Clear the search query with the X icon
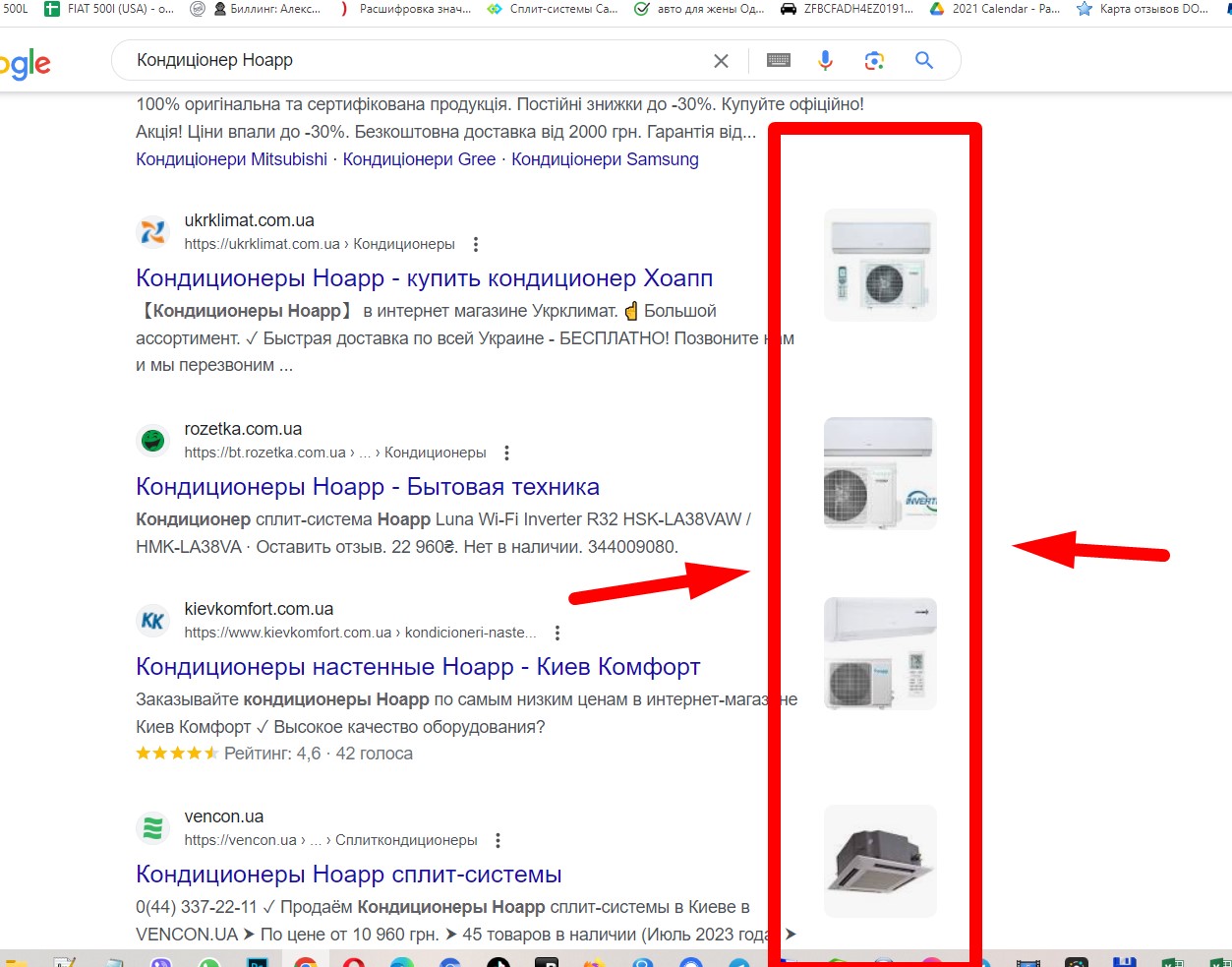1232x967 pixels. (721, 61)
